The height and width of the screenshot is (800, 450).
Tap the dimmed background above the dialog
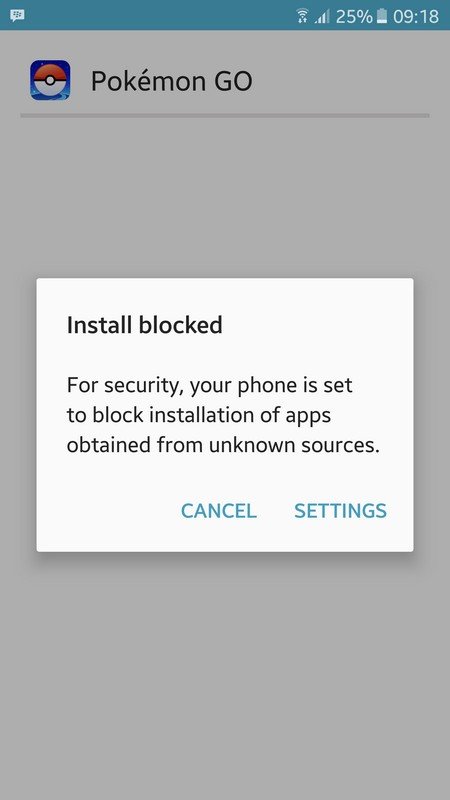point(224,199)
